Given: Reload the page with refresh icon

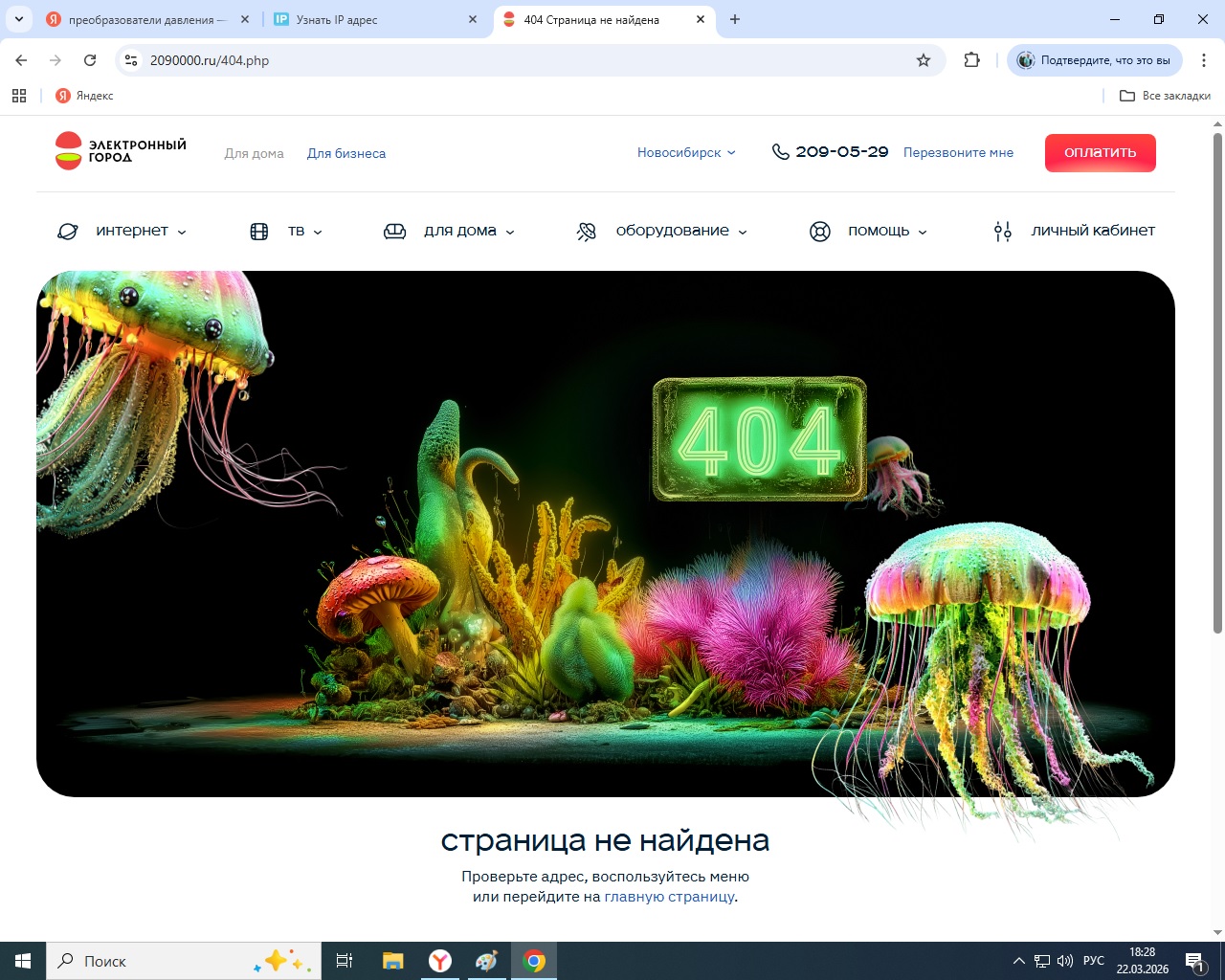Looking at the screenshot, I should [x=90, y=60].
